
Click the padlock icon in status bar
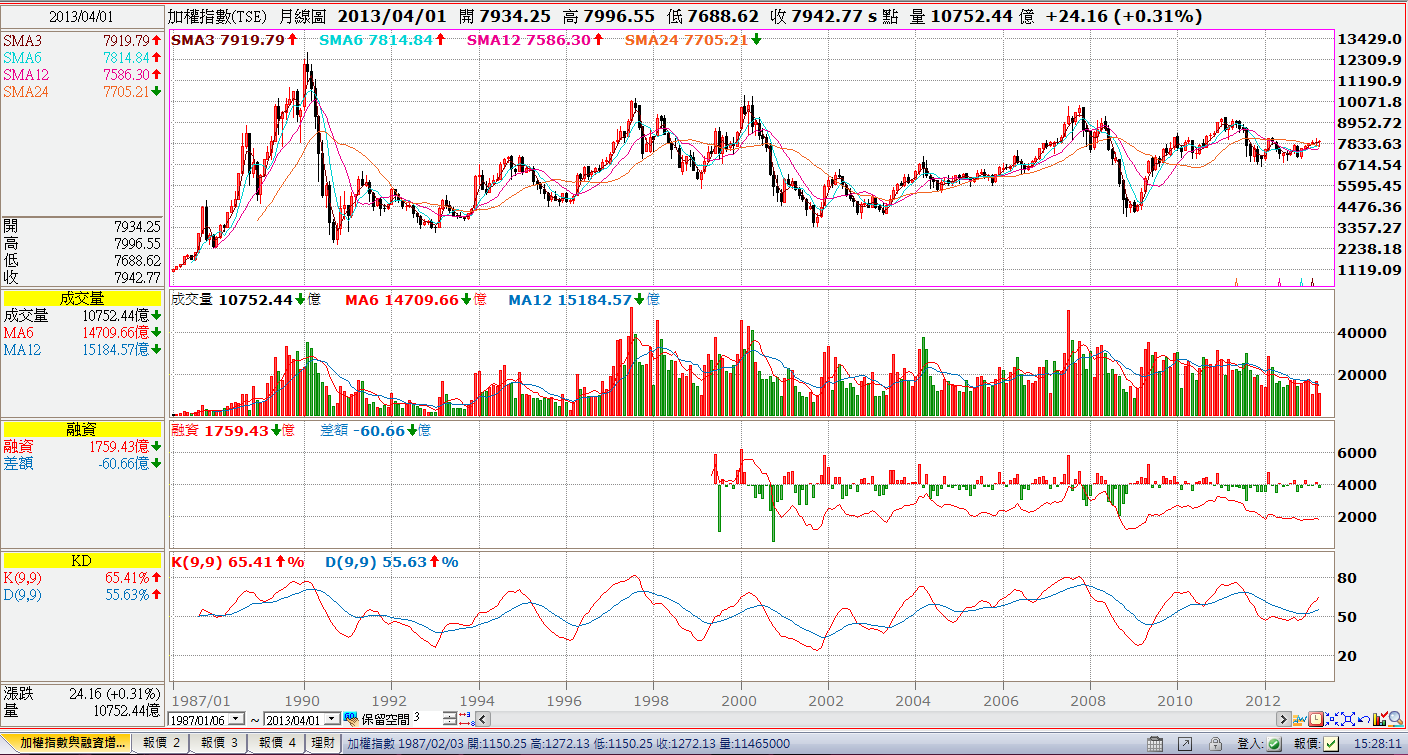[1215, 744]
